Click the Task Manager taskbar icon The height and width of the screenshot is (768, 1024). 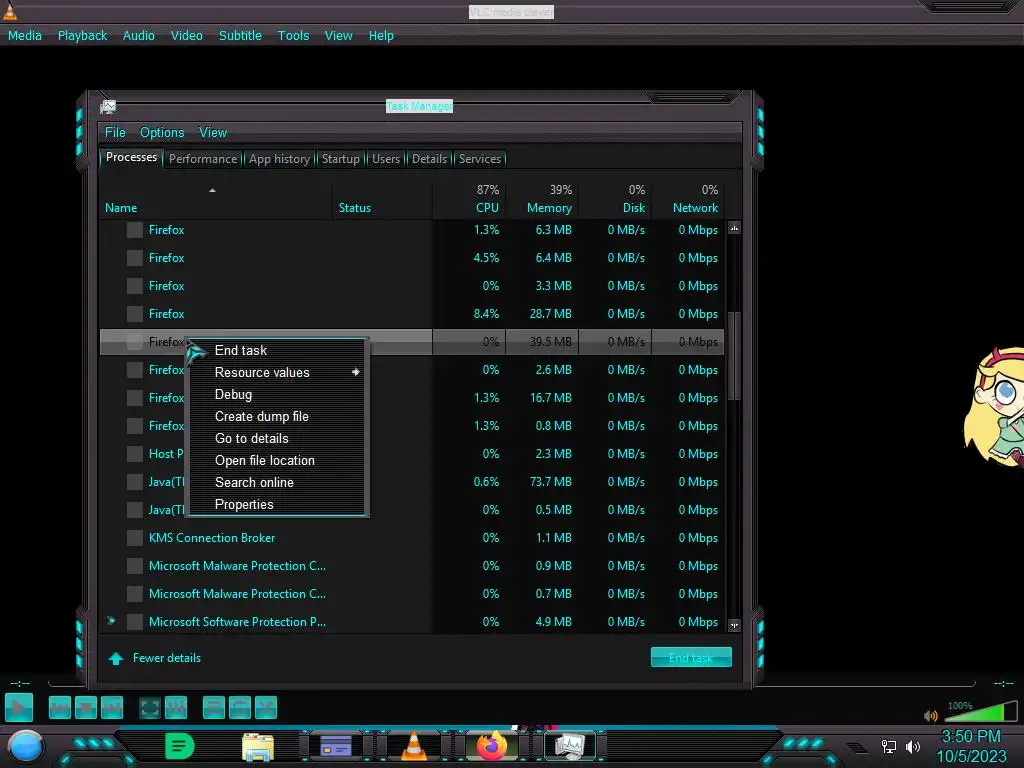coord(570,746)
